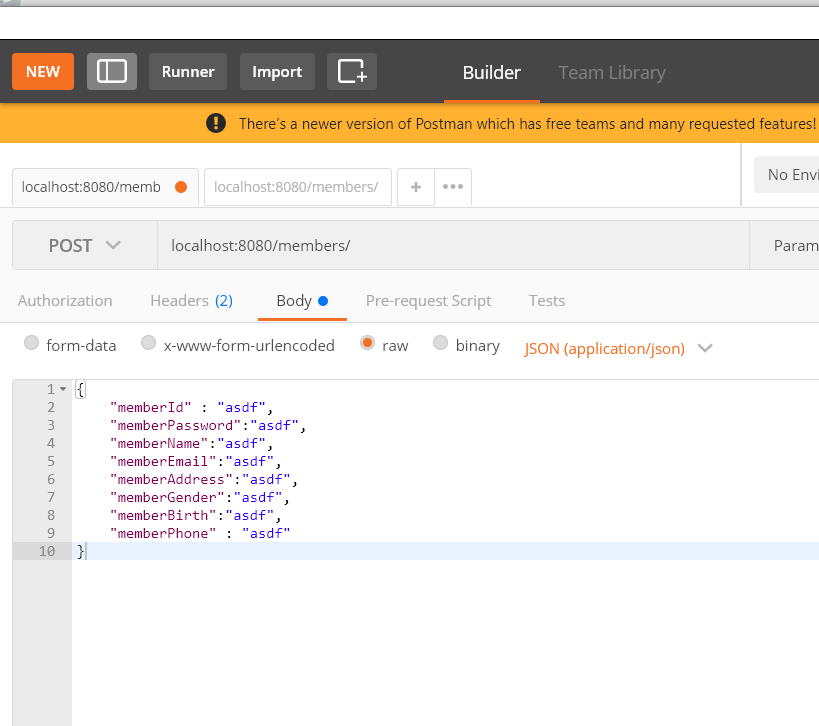Image resolution: width=819 pixels, height=726 pixels.
Task: Select the second localhost:8080/members/ request tab
Action: (x=298, y=187)
